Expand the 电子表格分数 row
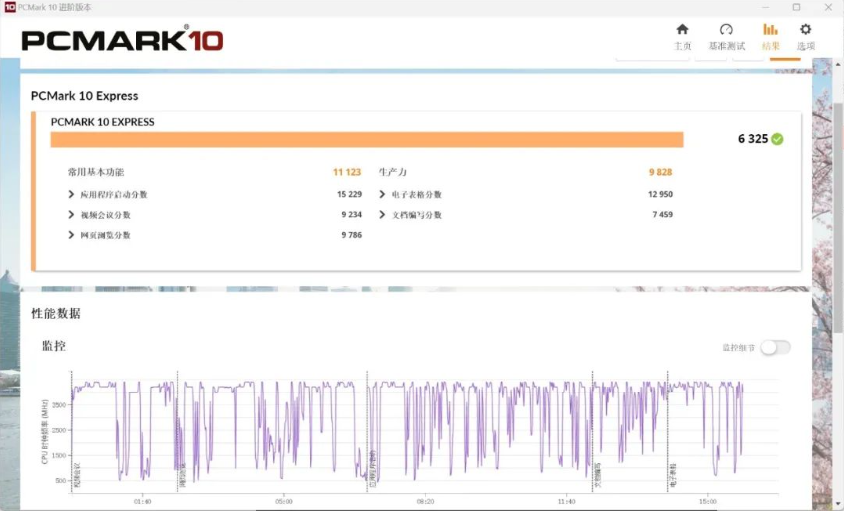844x512 pixels. point(382,194)
